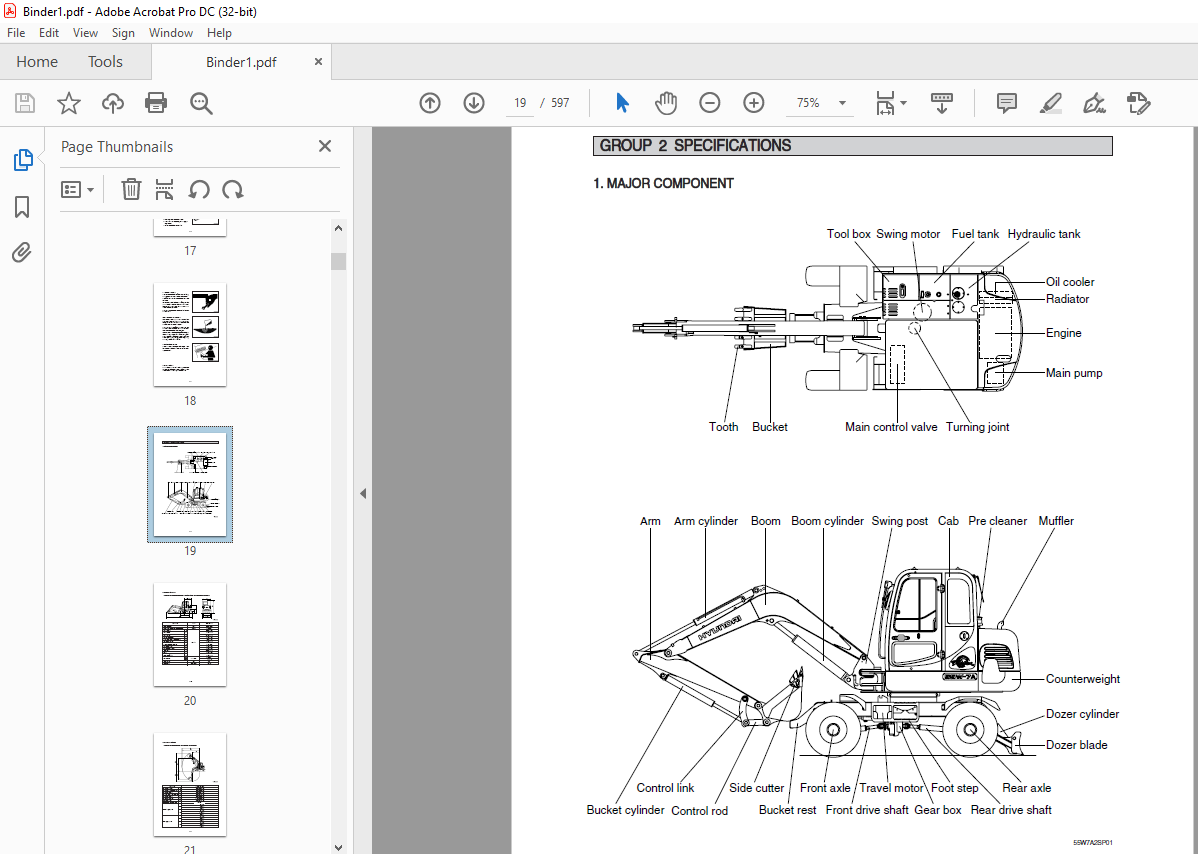This screenshot has width=1198, height=854.
Task: Click the edit/share file icon
Action: coord(1138,103)
